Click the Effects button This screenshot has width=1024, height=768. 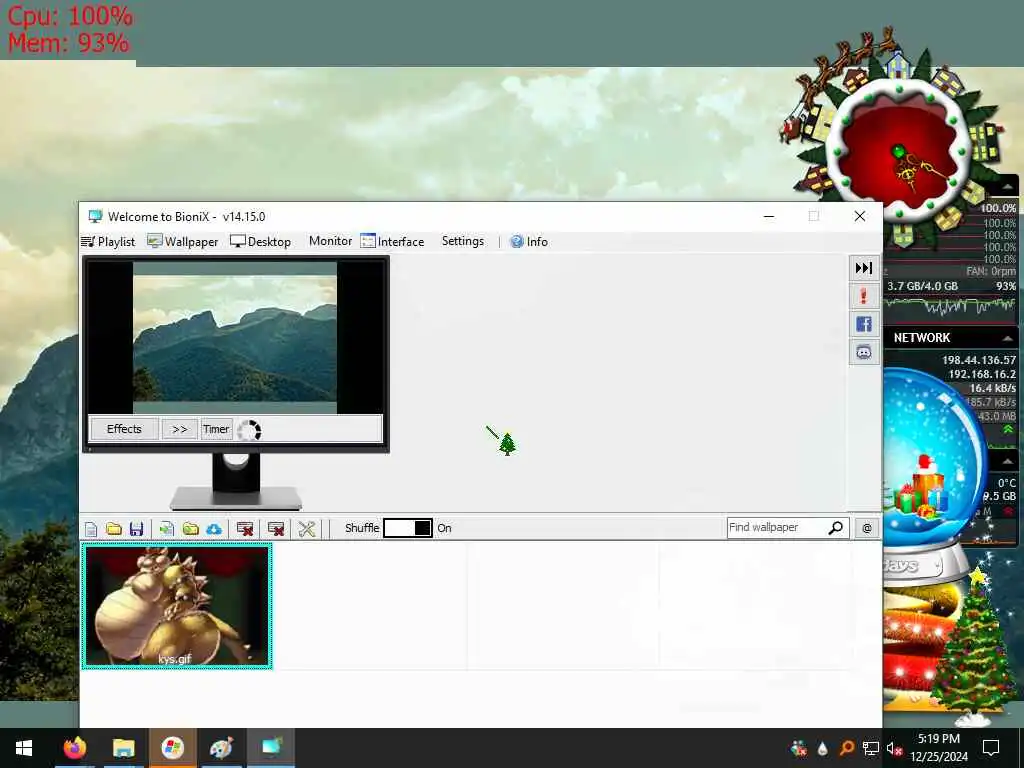(124, 429)
